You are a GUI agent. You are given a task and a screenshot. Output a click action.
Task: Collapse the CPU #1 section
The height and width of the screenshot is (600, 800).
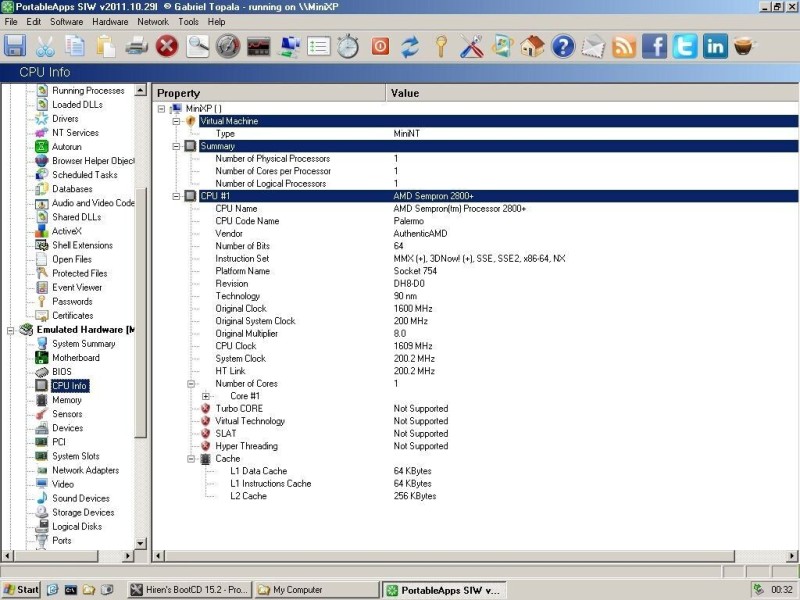pos(176,196)
